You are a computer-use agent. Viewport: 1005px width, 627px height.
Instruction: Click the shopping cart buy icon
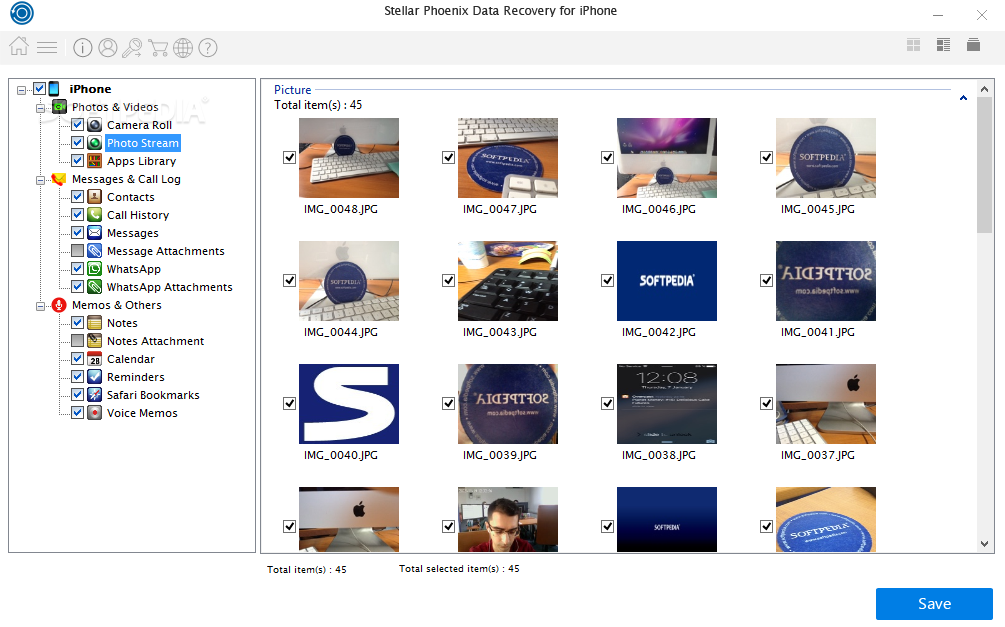[x=158, y=47]
